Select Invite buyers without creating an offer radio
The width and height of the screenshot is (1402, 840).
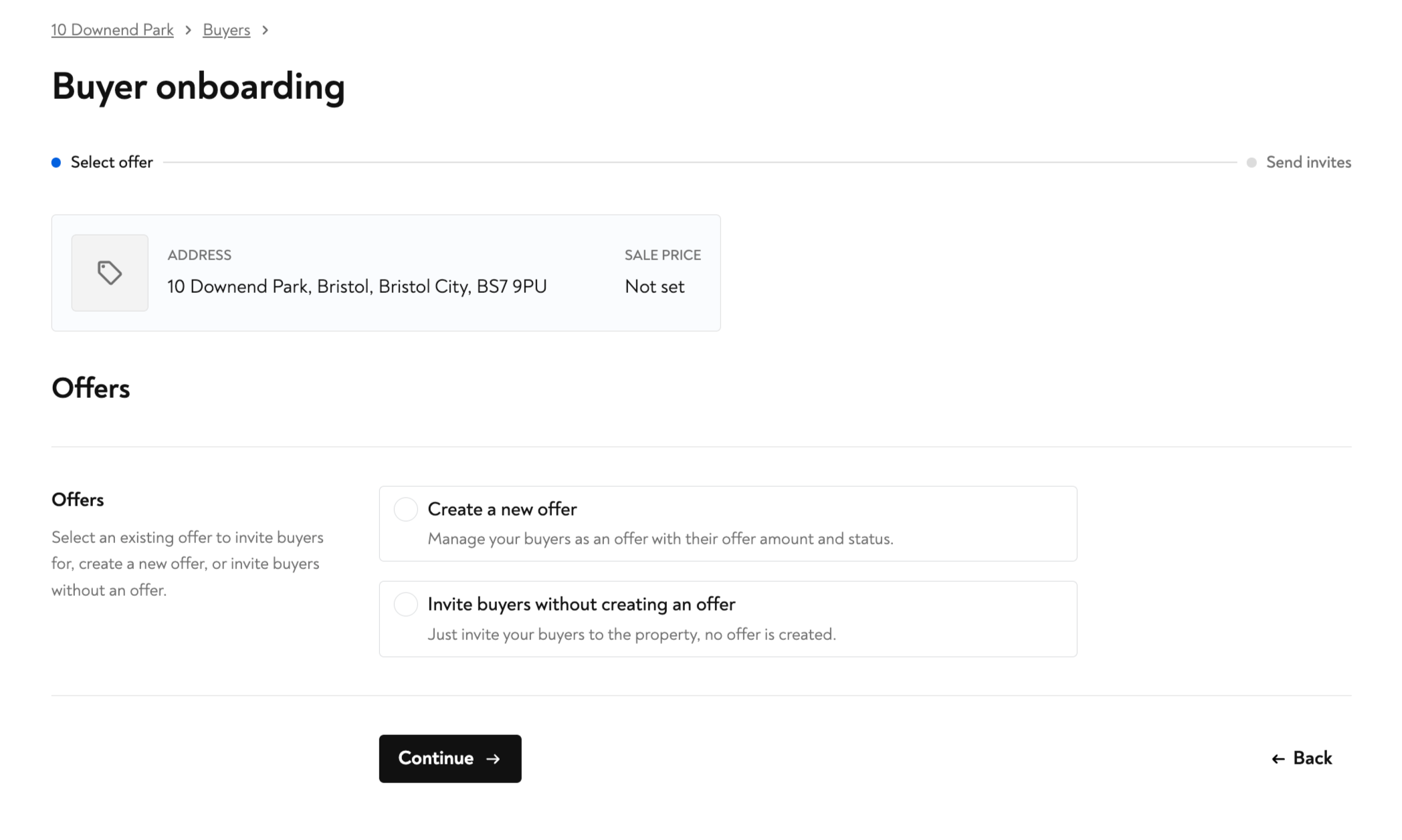405,605
